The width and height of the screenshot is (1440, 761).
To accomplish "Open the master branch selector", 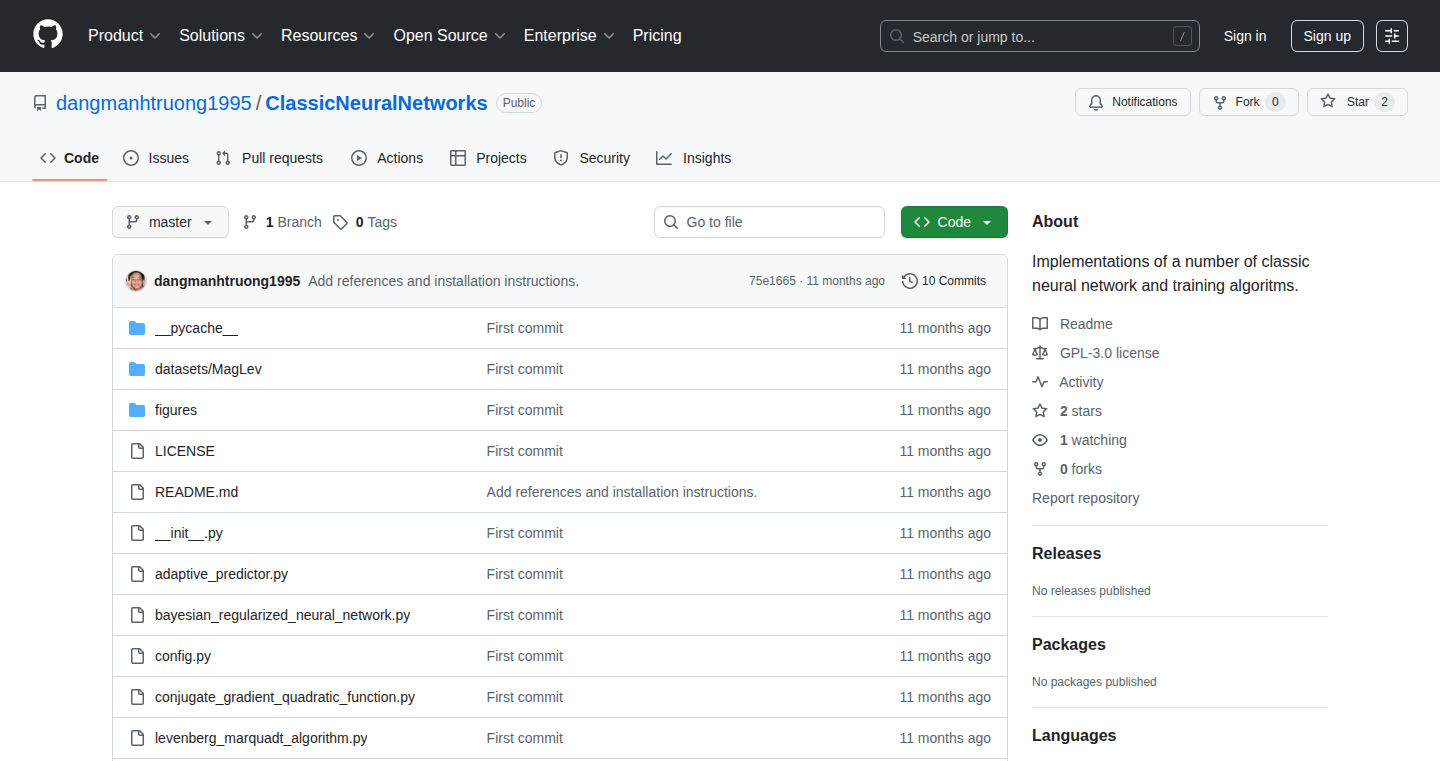I will tap(170, 222).
